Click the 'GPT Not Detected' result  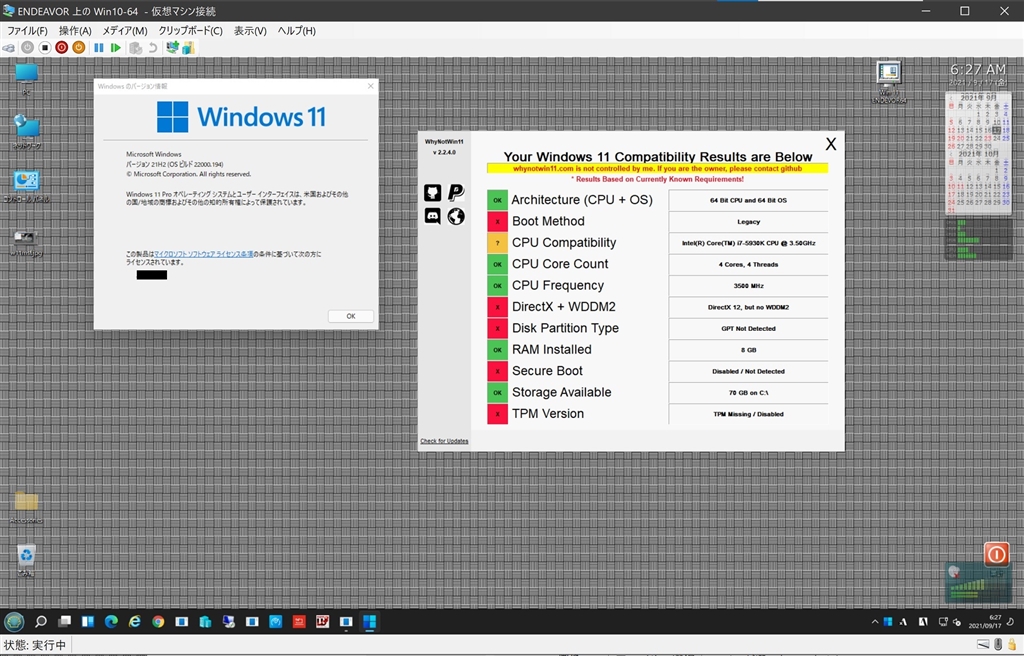(748, 329)
